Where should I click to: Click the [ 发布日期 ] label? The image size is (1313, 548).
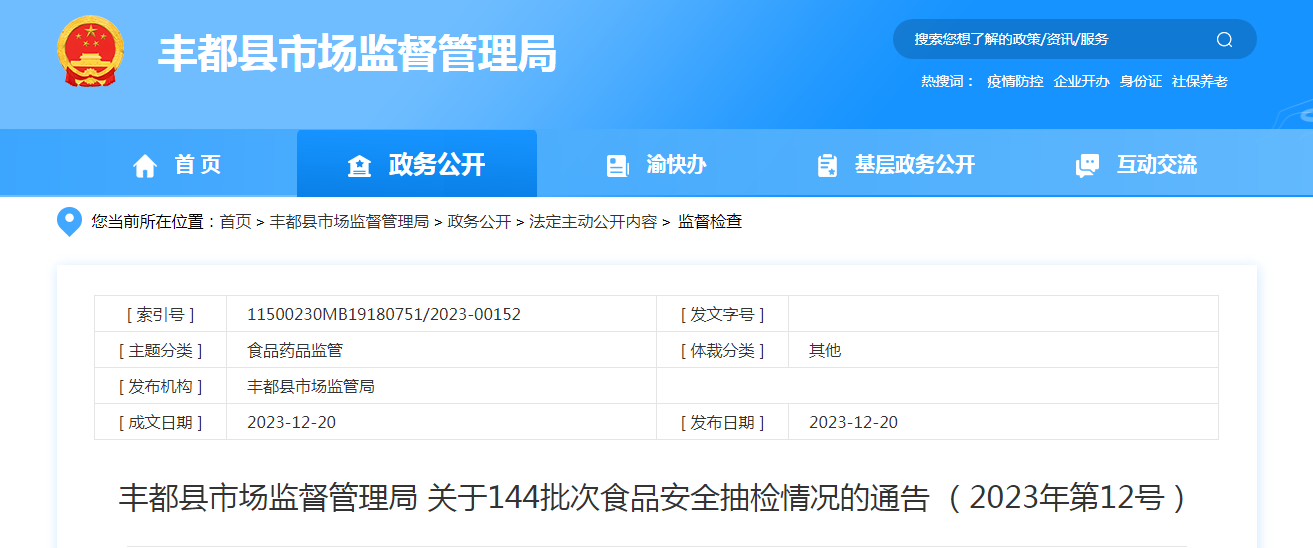(722, 422)
